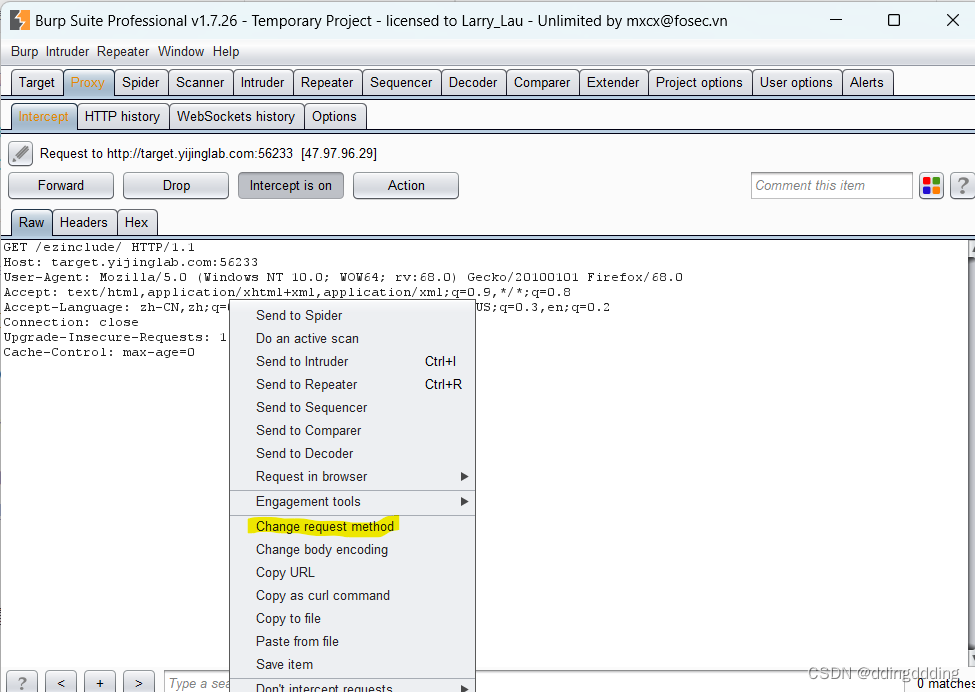
Task: Click the pencil edit-target icon beside Request
Action: 21,153
